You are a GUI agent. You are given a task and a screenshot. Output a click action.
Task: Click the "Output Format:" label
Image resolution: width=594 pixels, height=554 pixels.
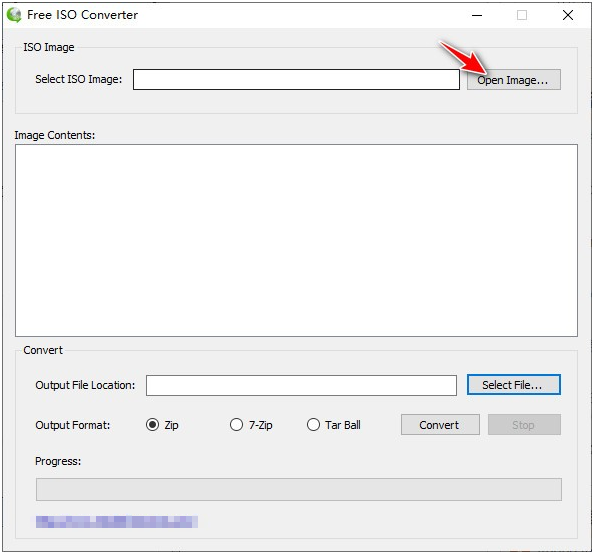[x=73, y=425]
